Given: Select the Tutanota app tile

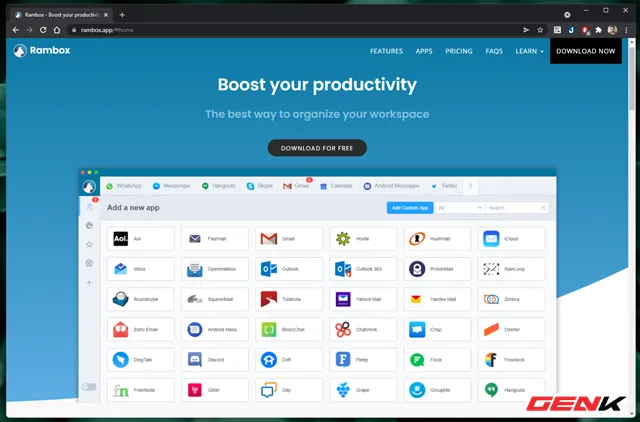Looking at the screenshot, I should tap(289, 299).
